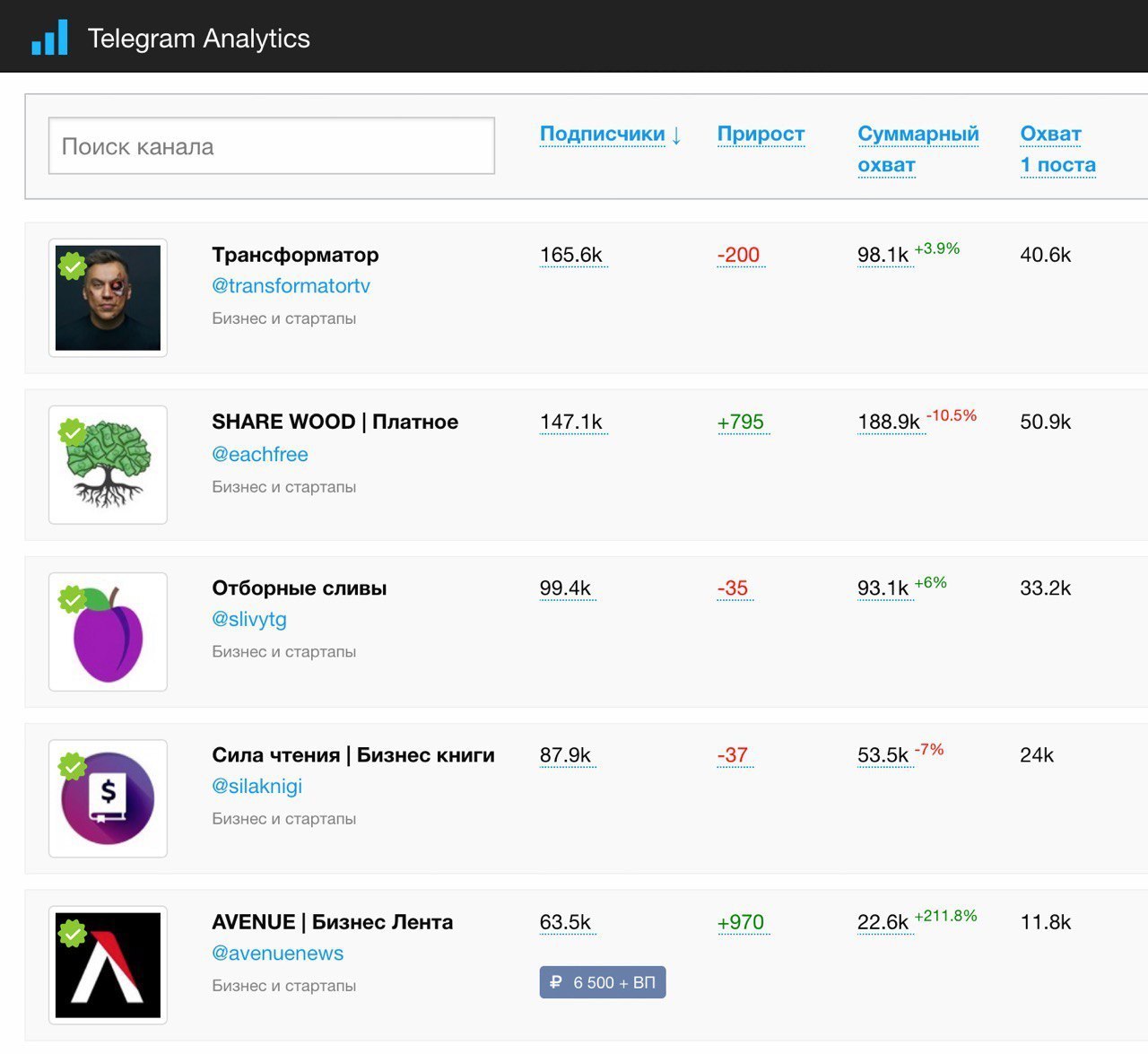
Task: Open AVENUE channel logo avatar
Action: (108, 965)
